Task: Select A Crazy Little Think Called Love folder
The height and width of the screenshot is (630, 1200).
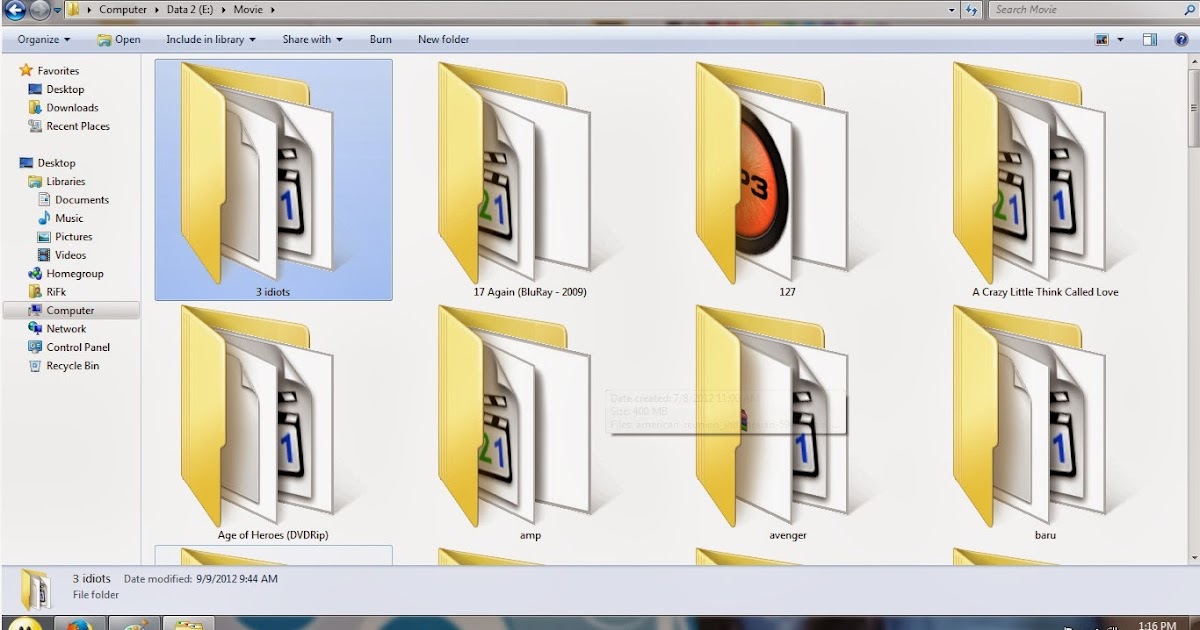Action: (x=1045, y=180)
